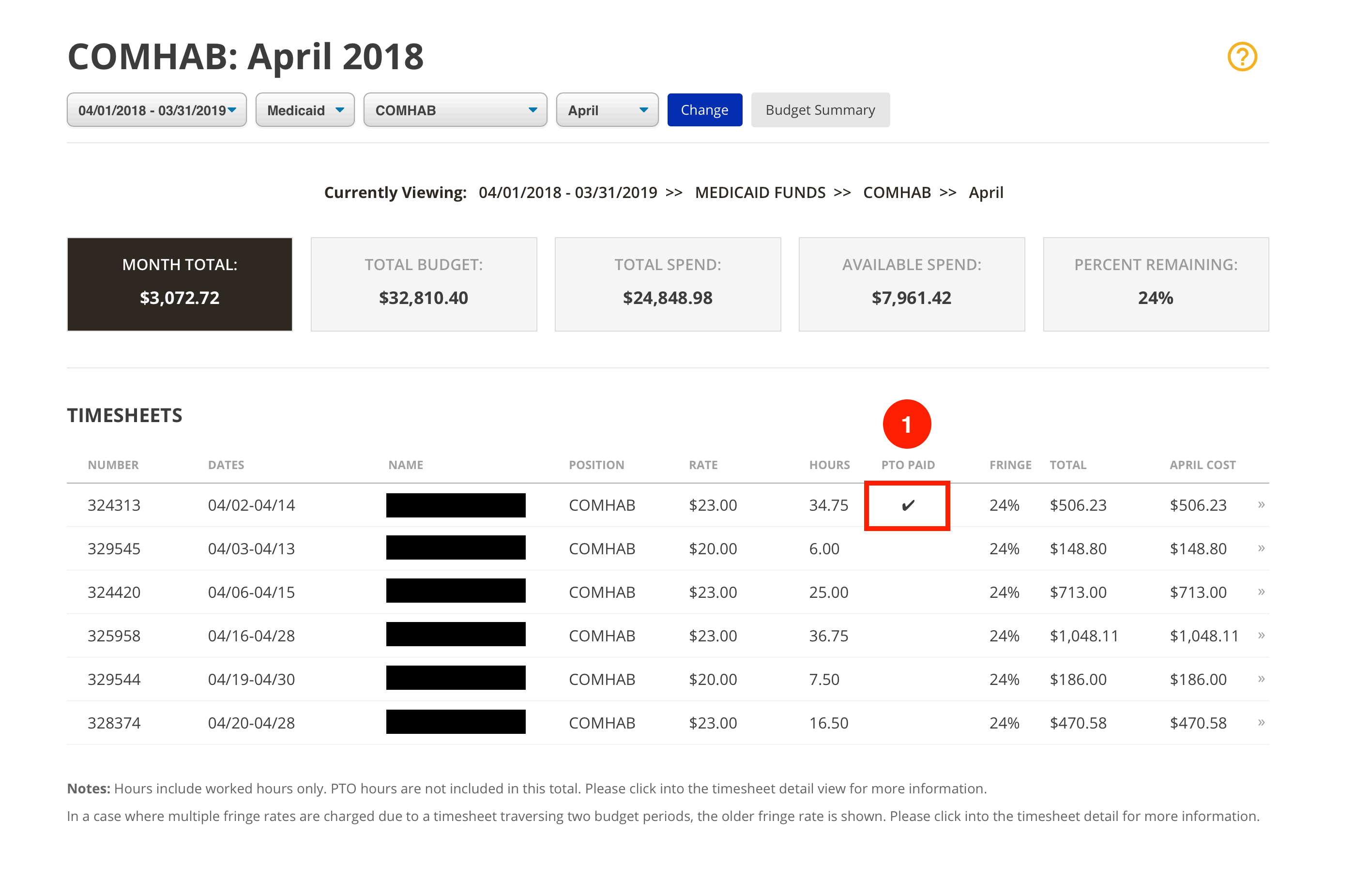This screenshot has height=896, width=1355.
Task: Click the HOURS column header
Action: coord(829,465)
